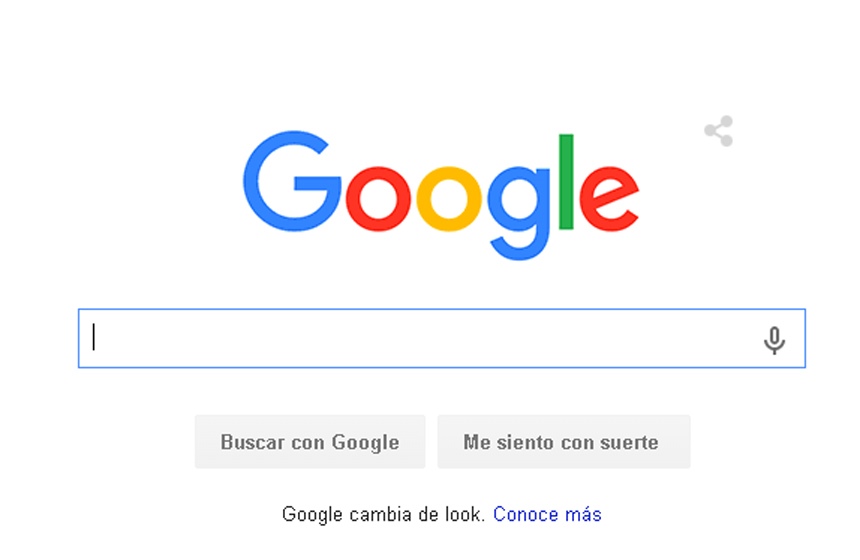Click the word look in the notice text
Screen dimensions: 860x560
tap(465, 514)
